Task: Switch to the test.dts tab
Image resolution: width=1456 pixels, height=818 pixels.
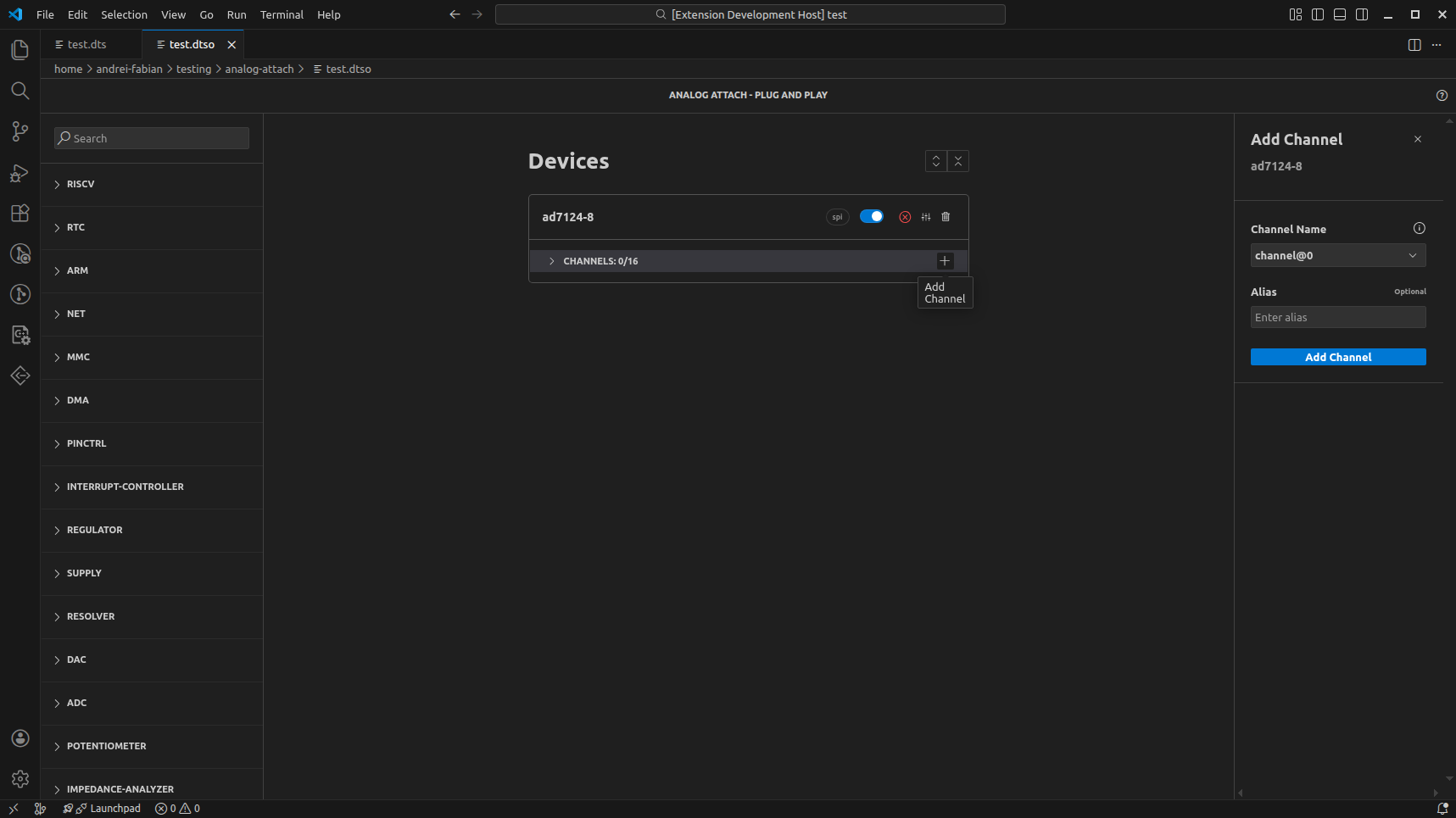Action: (x=87, y=44)
